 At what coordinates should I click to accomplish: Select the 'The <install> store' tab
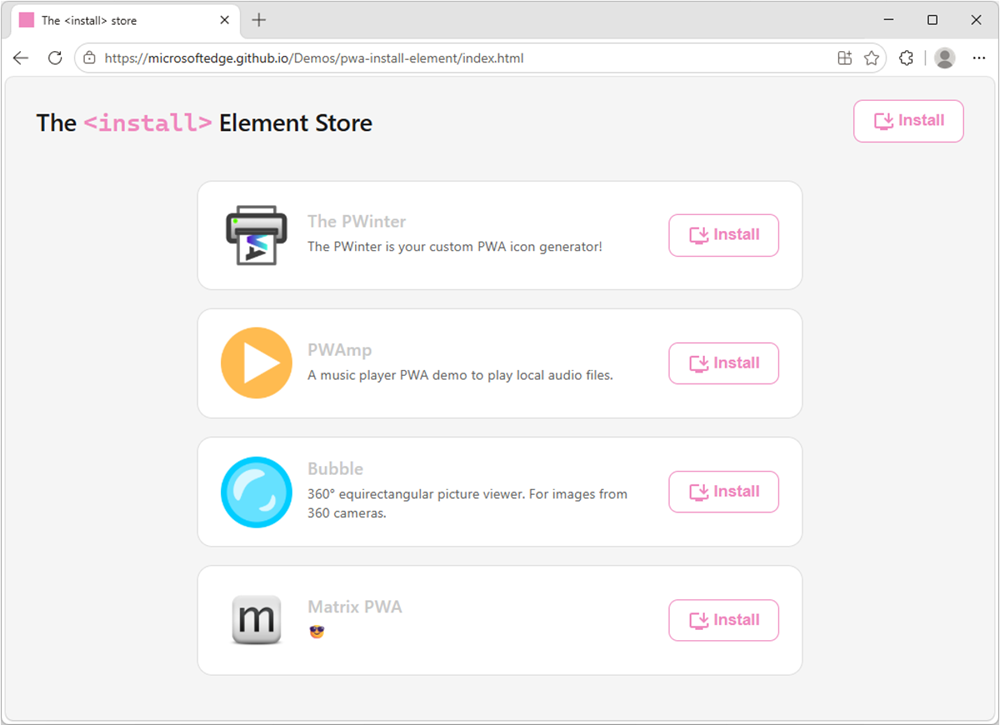pyautogui.click(x=125, y=21)
